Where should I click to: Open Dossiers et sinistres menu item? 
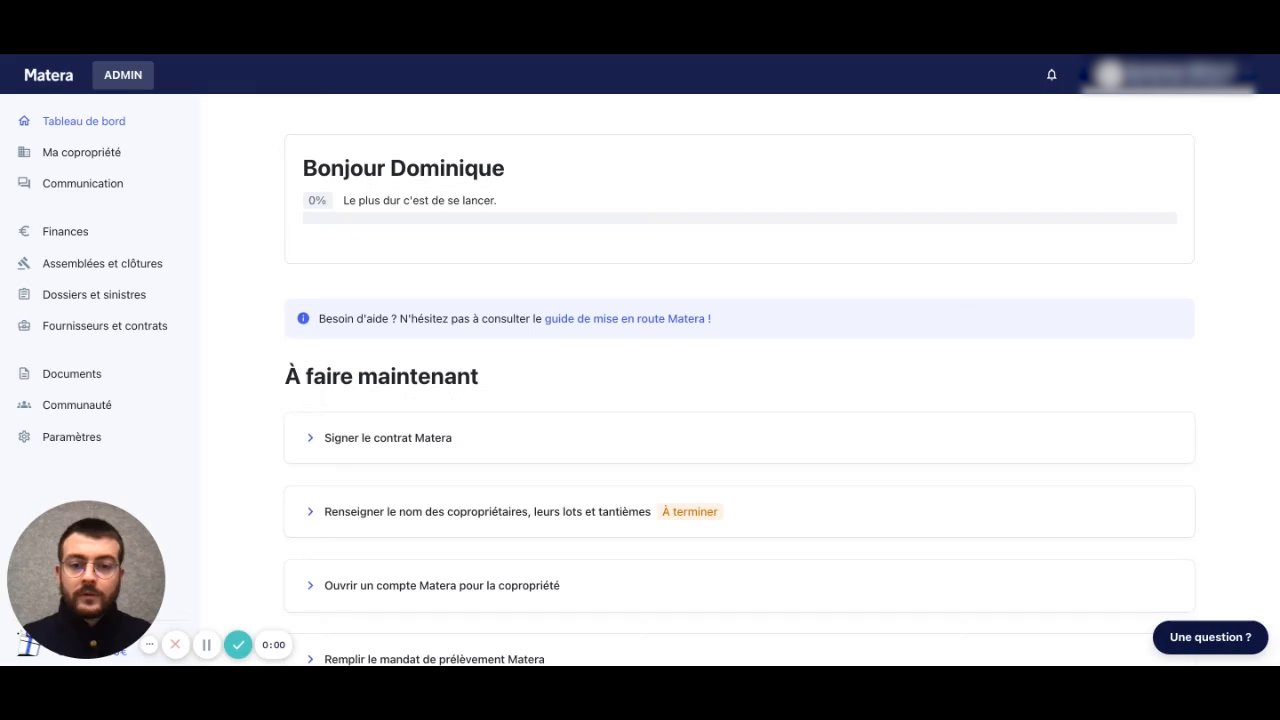coord(94,295)
